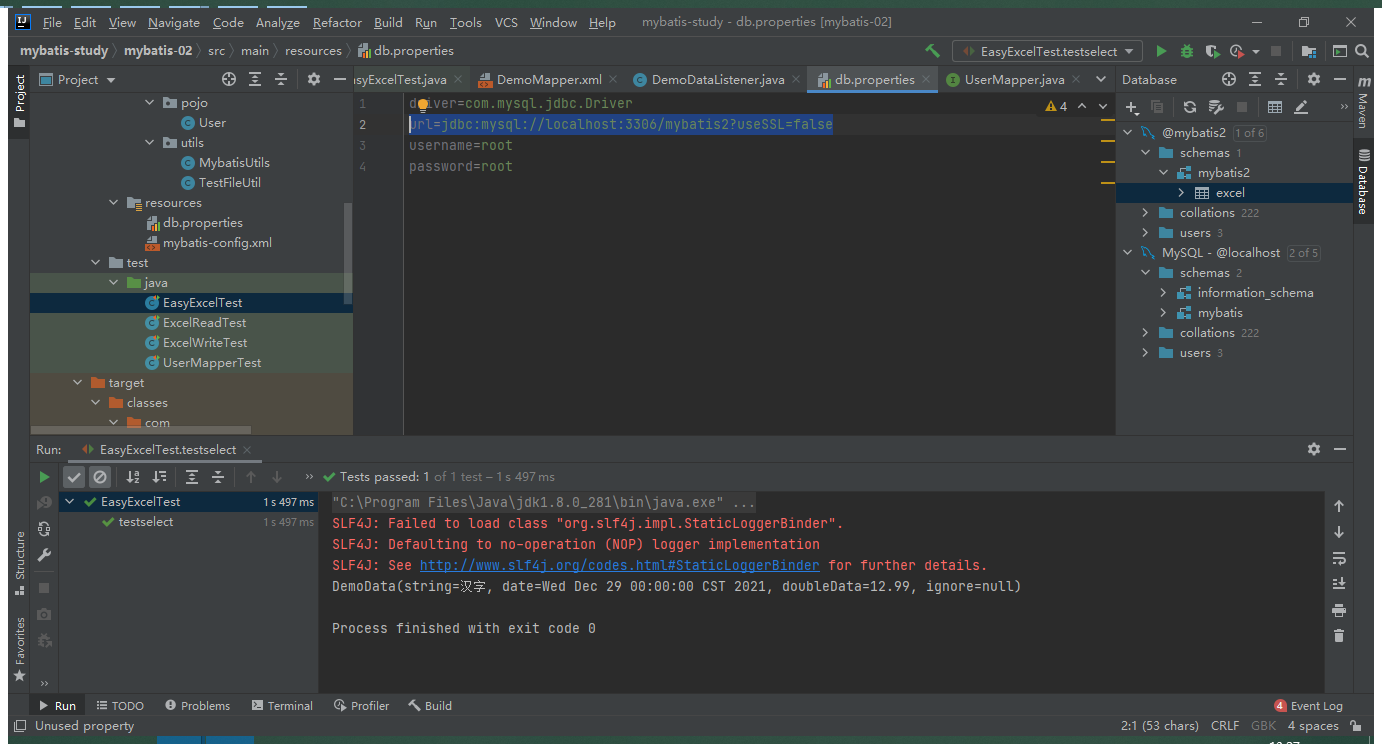
Task: Click the CRLF line separator in the status bar
Action: 1224,725
